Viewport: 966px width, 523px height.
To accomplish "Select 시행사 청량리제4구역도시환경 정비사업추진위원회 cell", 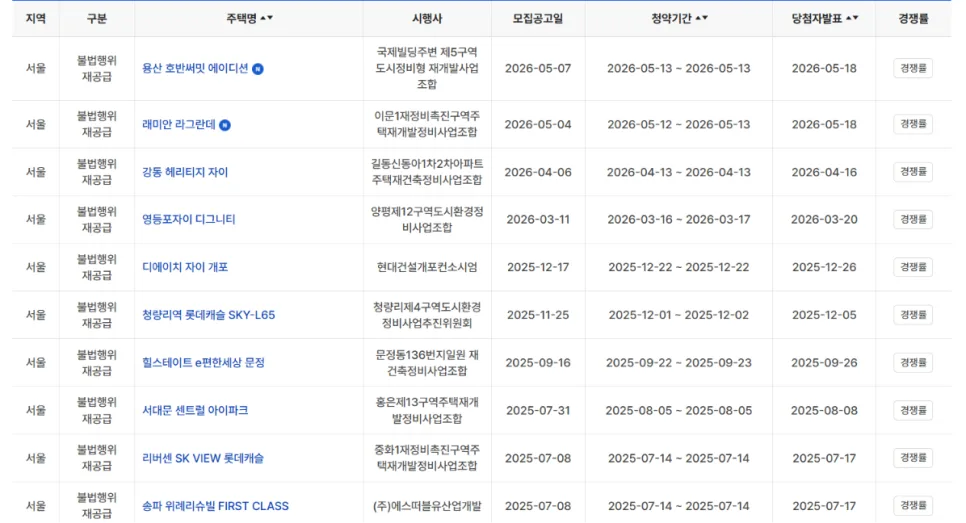I will click(427, 315).
